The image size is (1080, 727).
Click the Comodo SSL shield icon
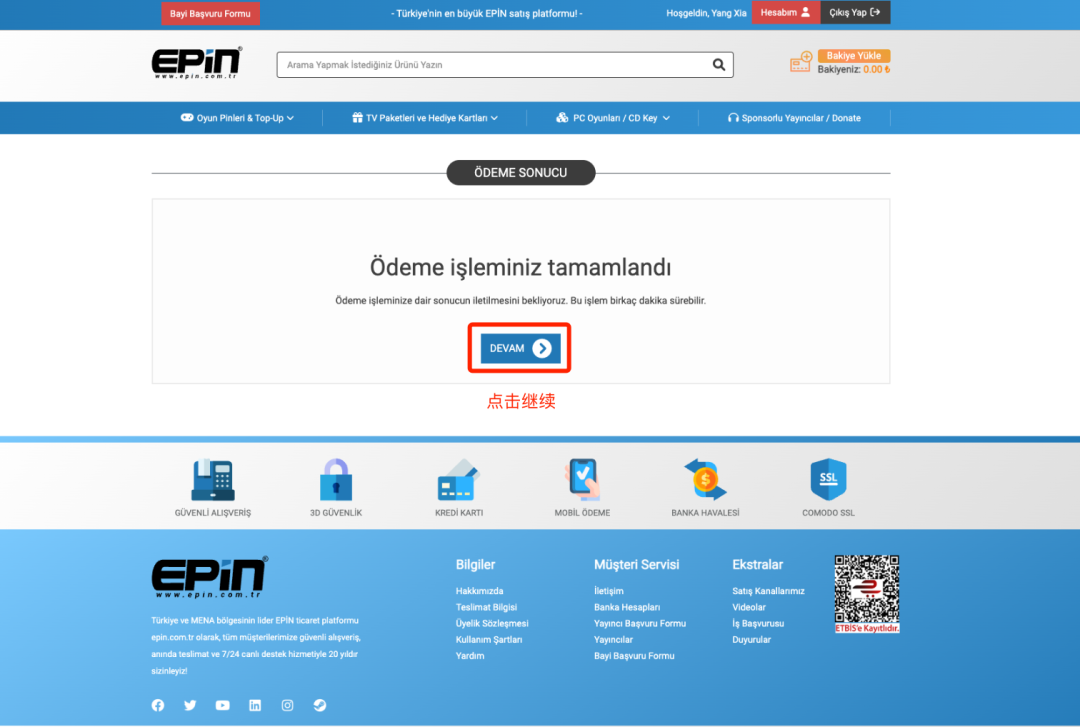click(828, 479)
